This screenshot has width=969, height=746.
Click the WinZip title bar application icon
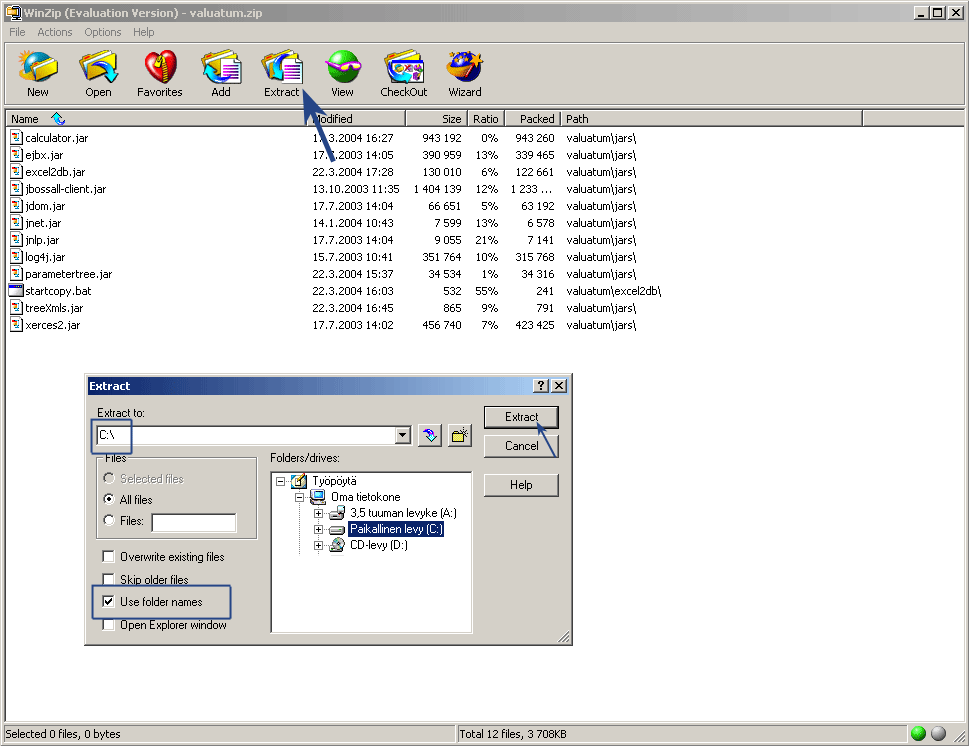14,12
